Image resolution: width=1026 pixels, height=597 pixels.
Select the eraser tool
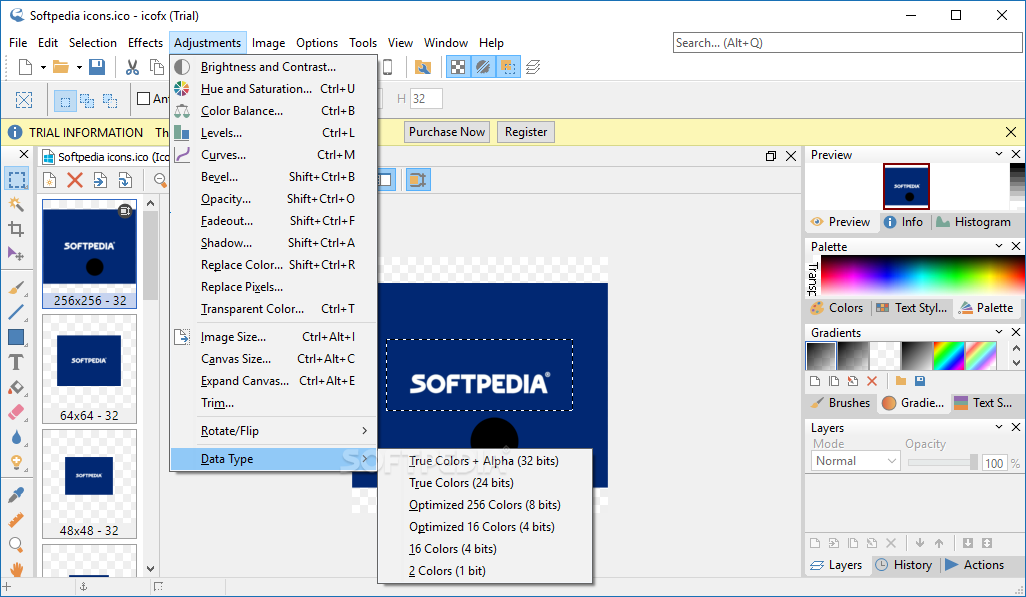pyautogui.click(x=16, y=412)
